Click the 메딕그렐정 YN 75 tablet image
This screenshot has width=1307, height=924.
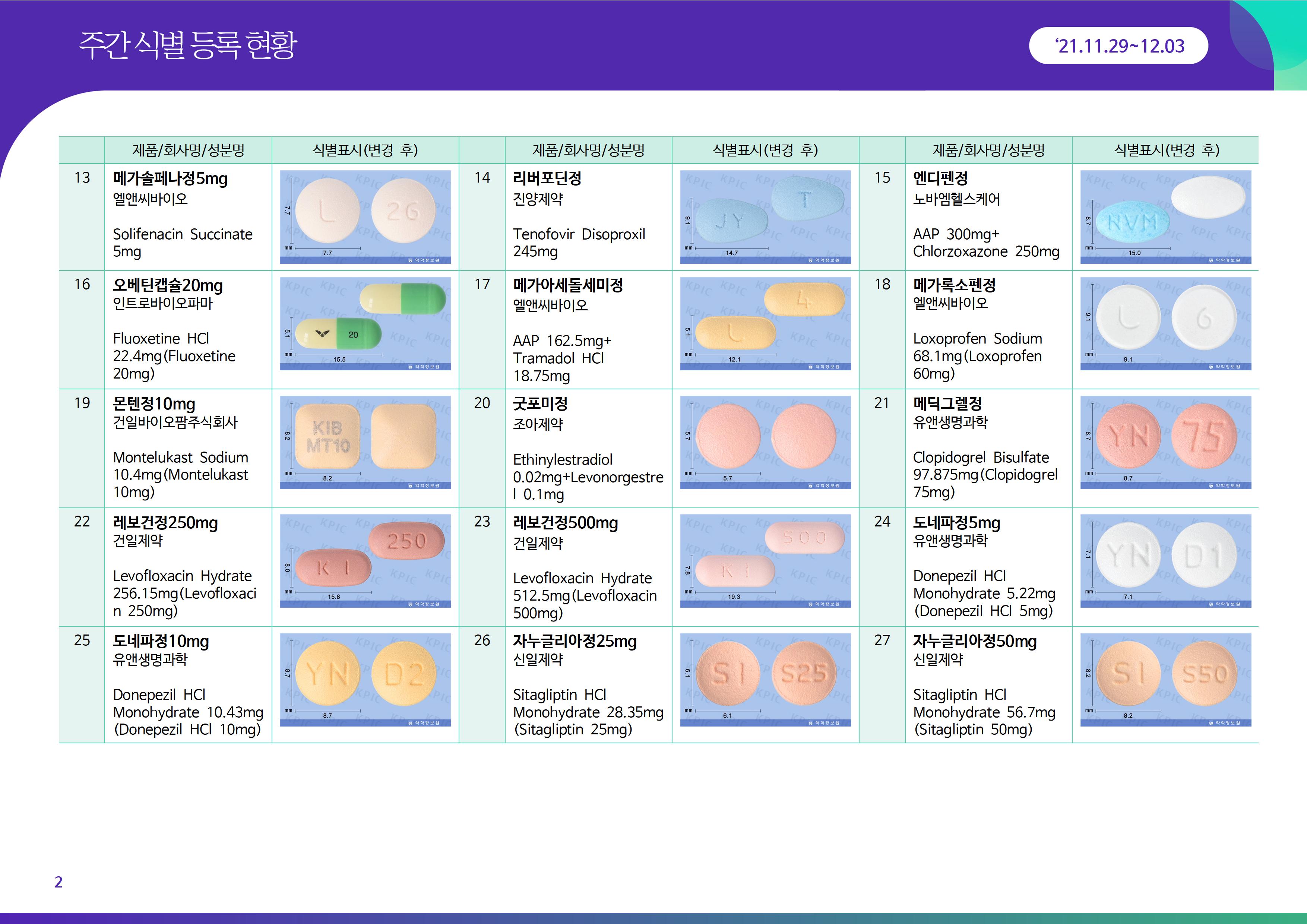1165,442
